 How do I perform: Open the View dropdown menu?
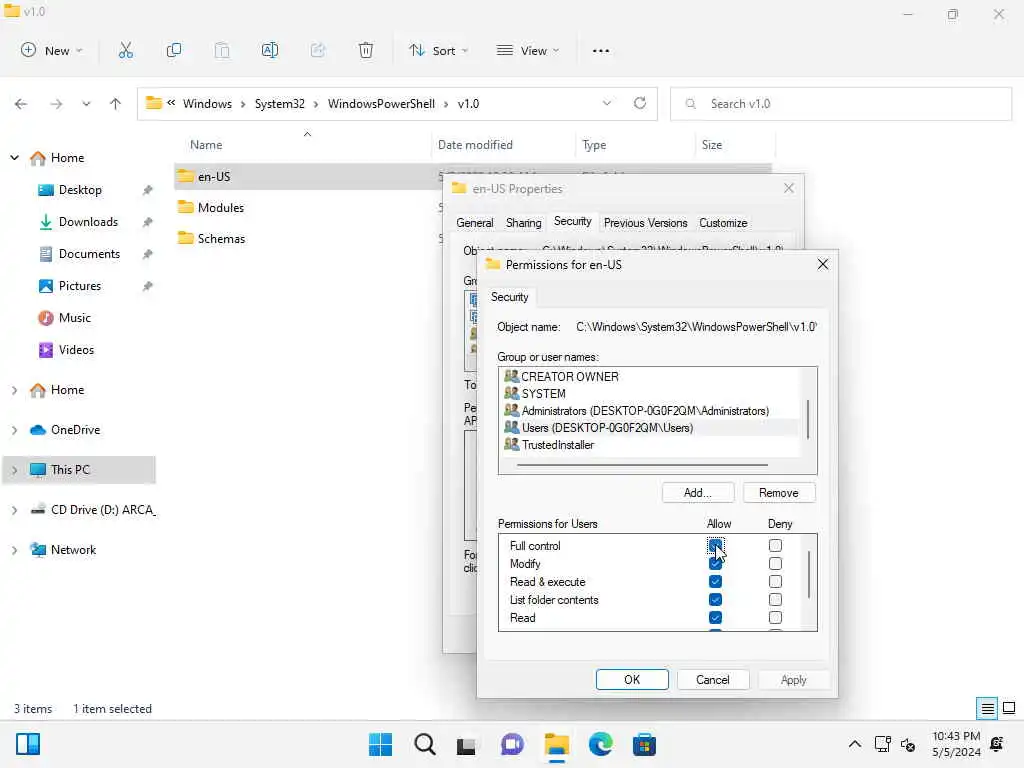(528, 50)
